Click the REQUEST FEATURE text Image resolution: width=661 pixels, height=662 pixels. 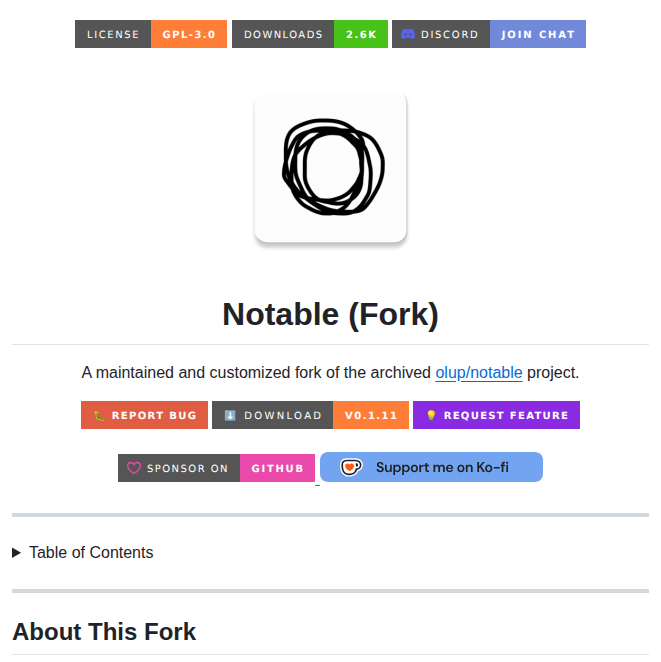(x=506, y=415)
